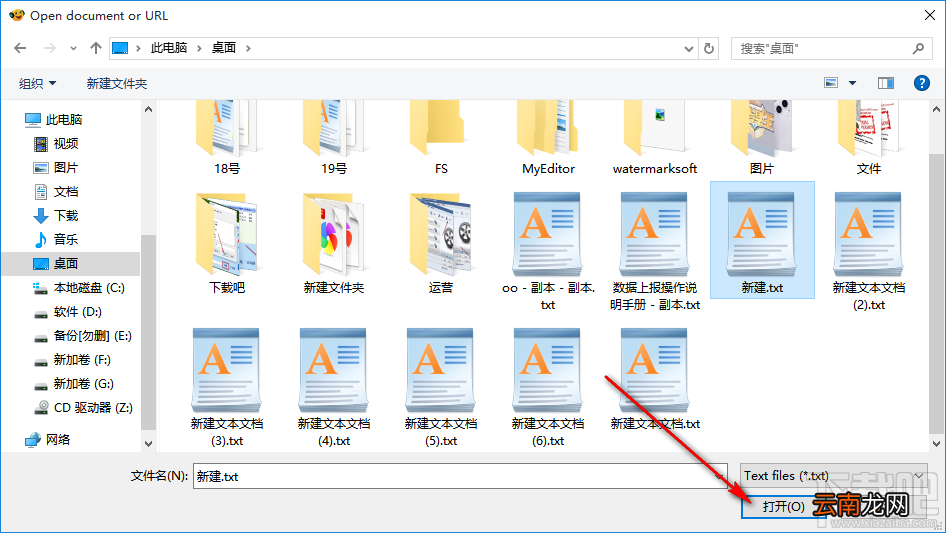Select file 新建文本文档 (2).txt
This screenshot has height=533, width=946.
pyautogui.click(x=869, y=252)
